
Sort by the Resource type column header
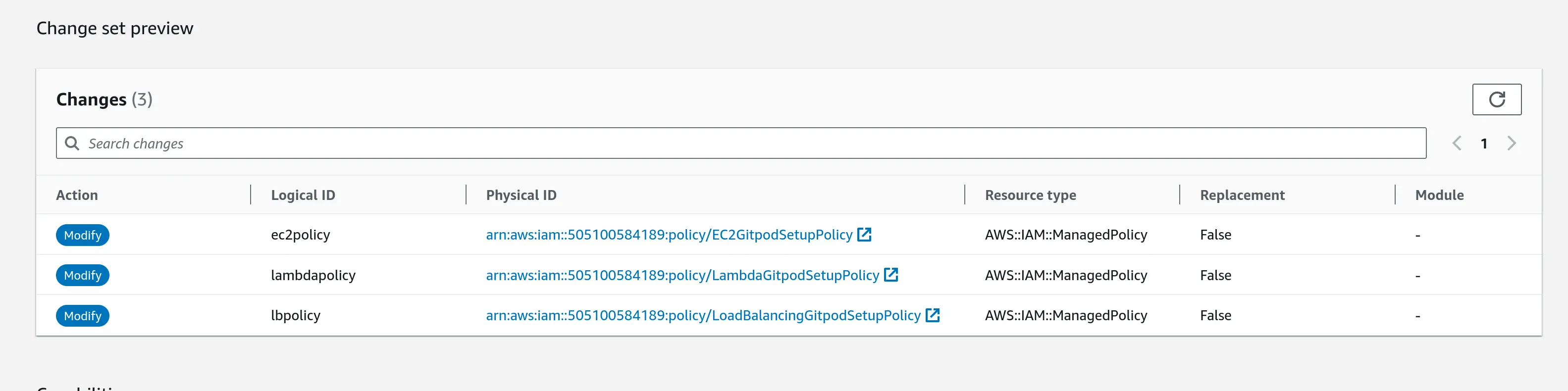1031,195
